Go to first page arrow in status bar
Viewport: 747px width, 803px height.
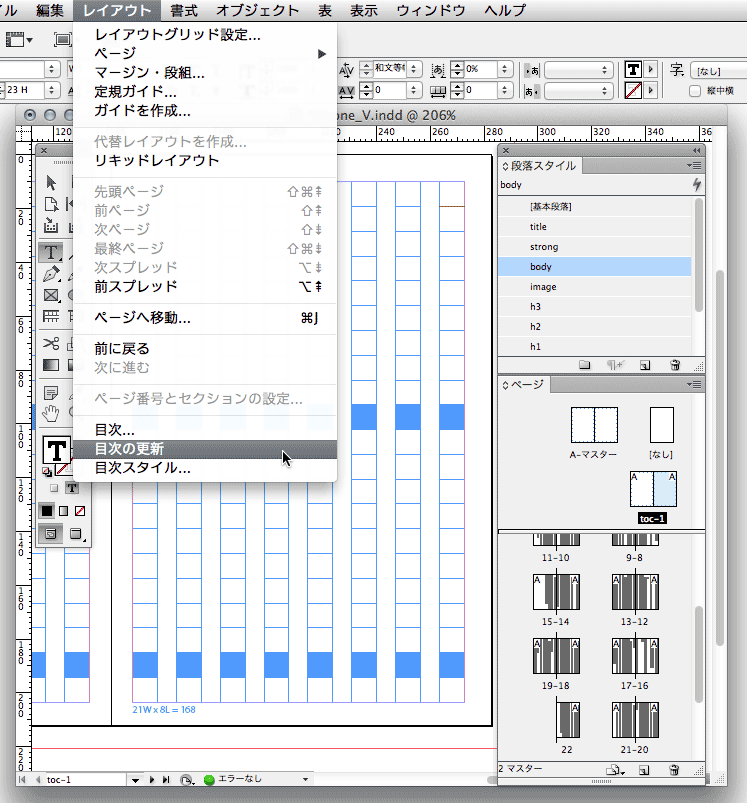[x=22, y=779]
